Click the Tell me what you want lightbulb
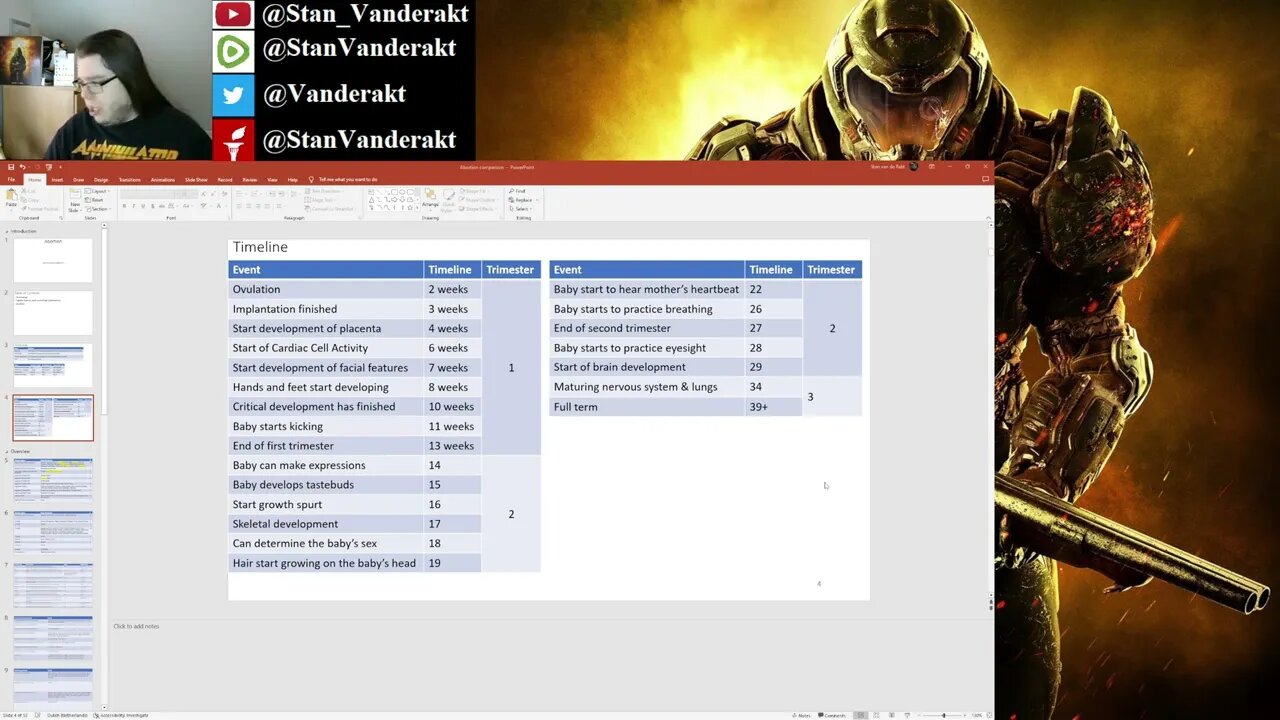The width and height of the screenshot is (1280, 720). click(x=311, y=180)
